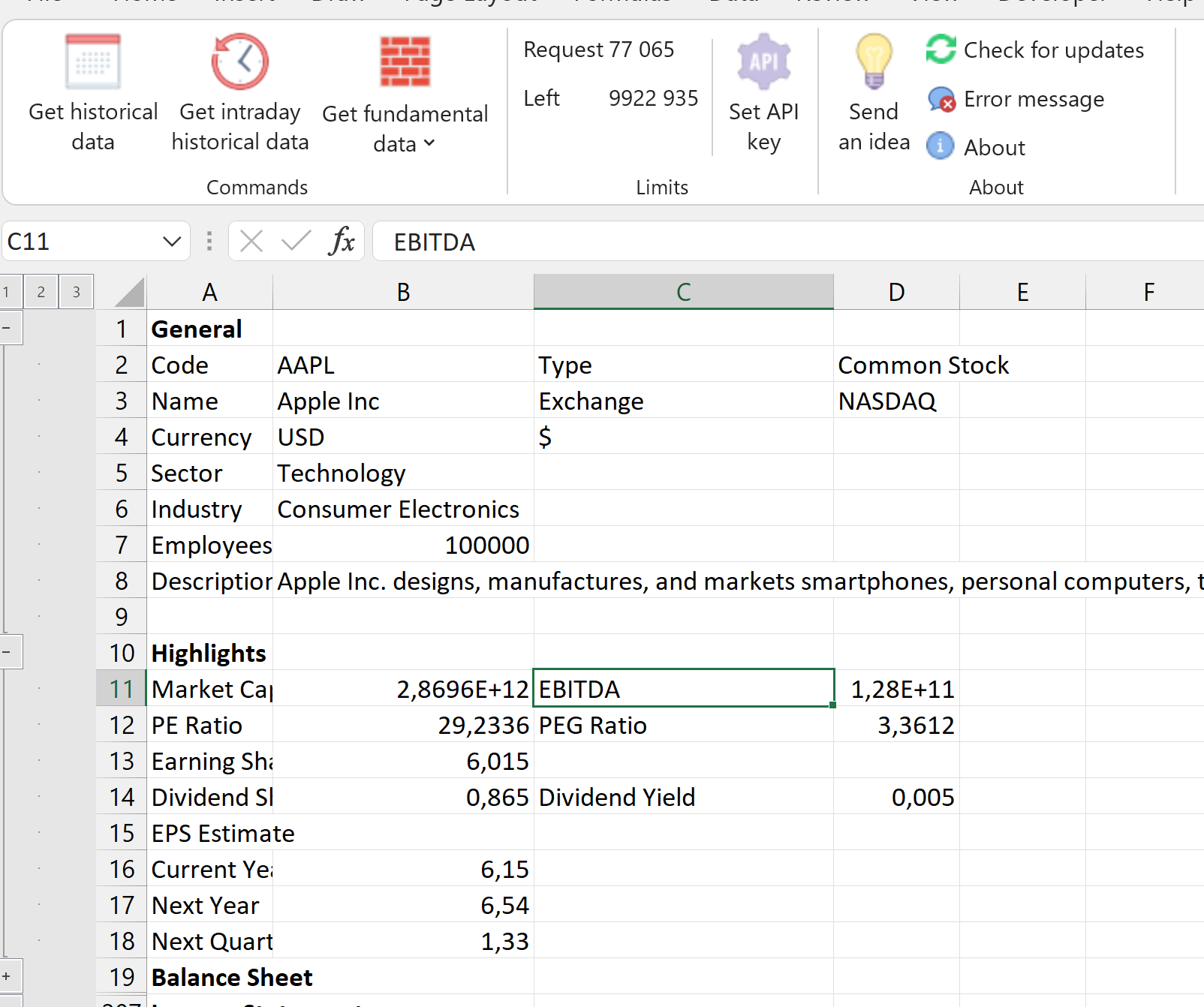Click the Insert Function fx icon

342,242
